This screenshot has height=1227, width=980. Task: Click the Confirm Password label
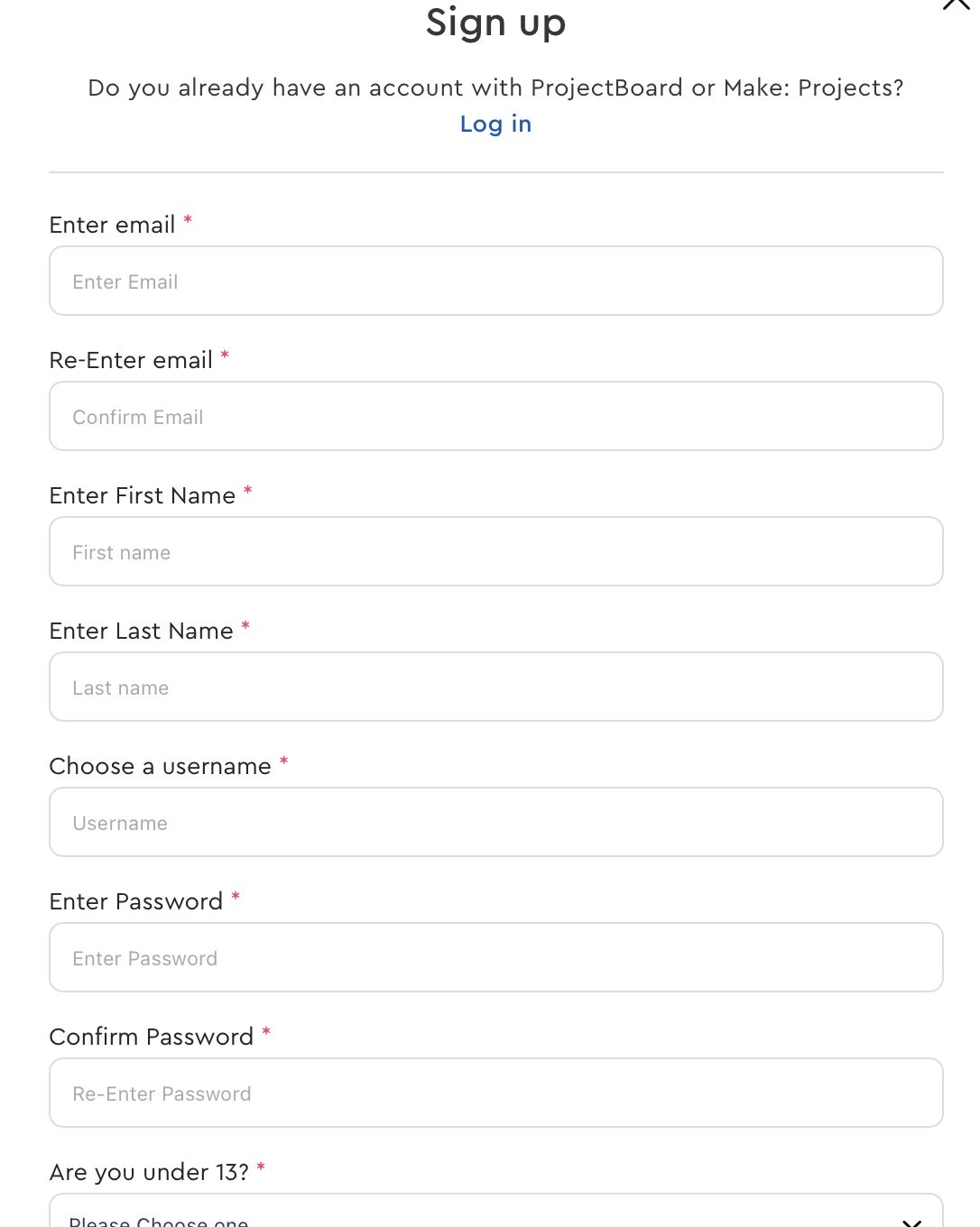152,1037
